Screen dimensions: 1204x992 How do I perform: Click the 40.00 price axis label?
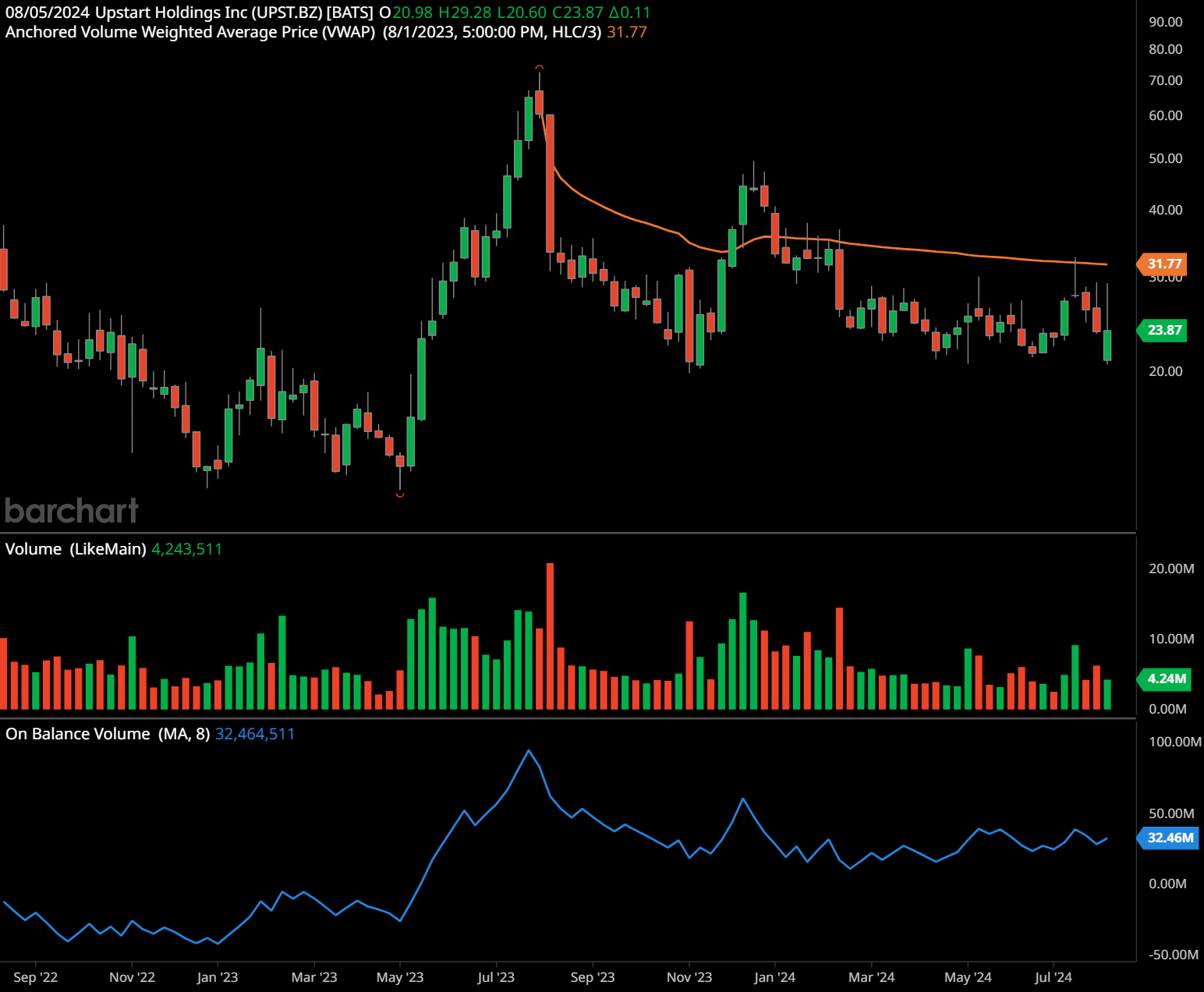1166,210
